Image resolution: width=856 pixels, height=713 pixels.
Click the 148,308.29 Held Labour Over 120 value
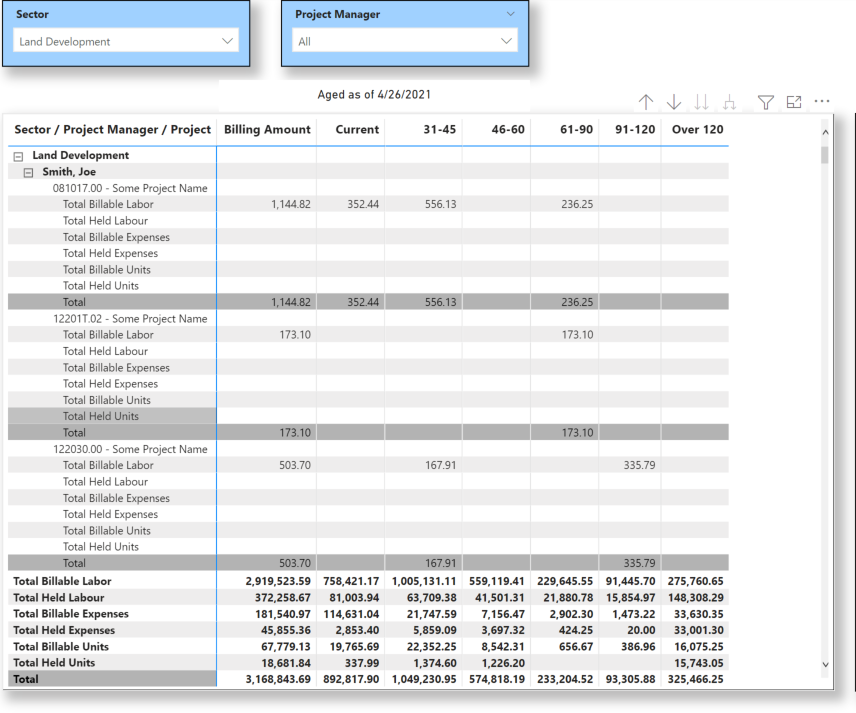point(695,597)
